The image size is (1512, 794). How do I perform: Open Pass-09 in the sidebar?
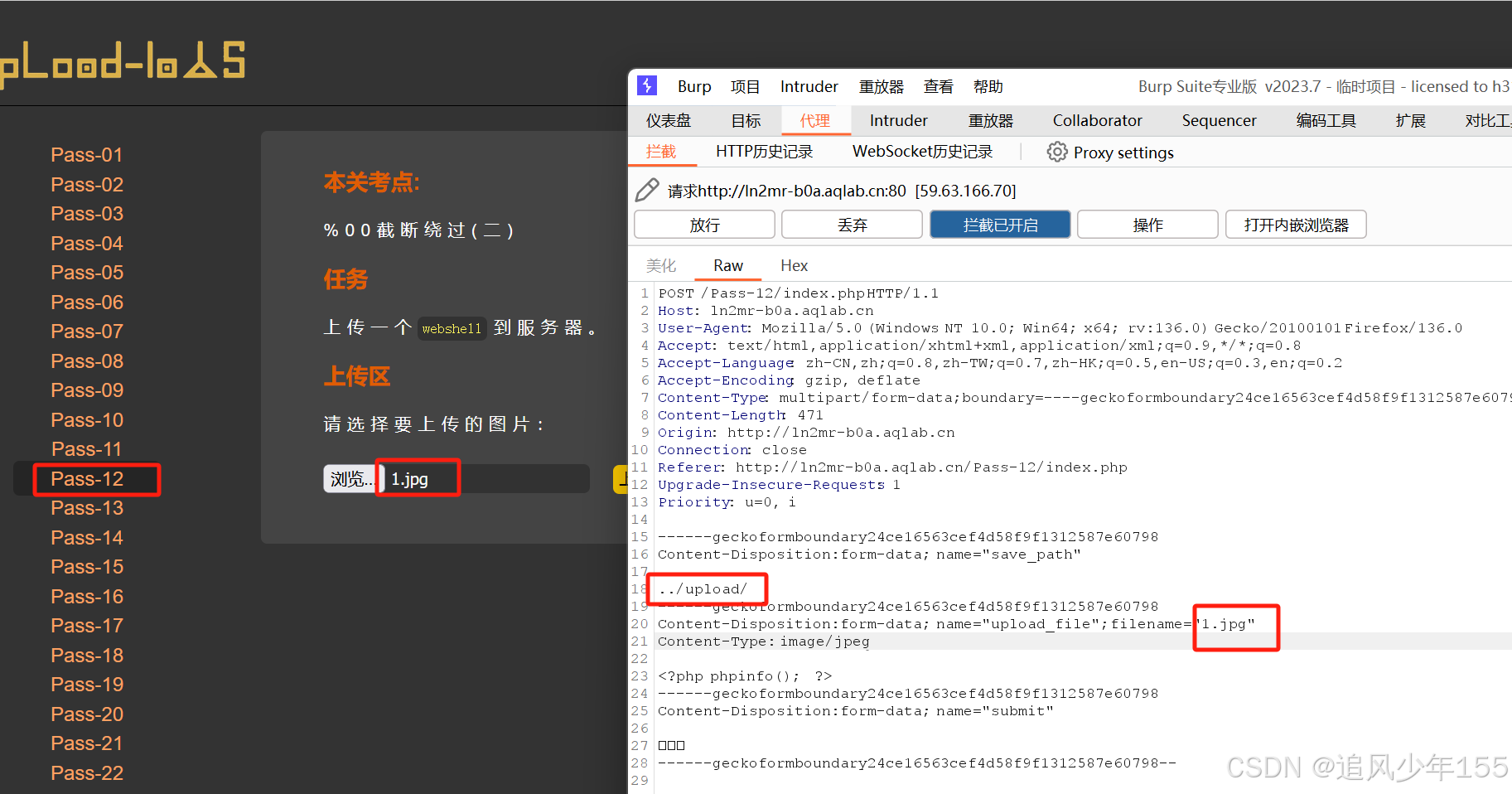click(87, 390)
